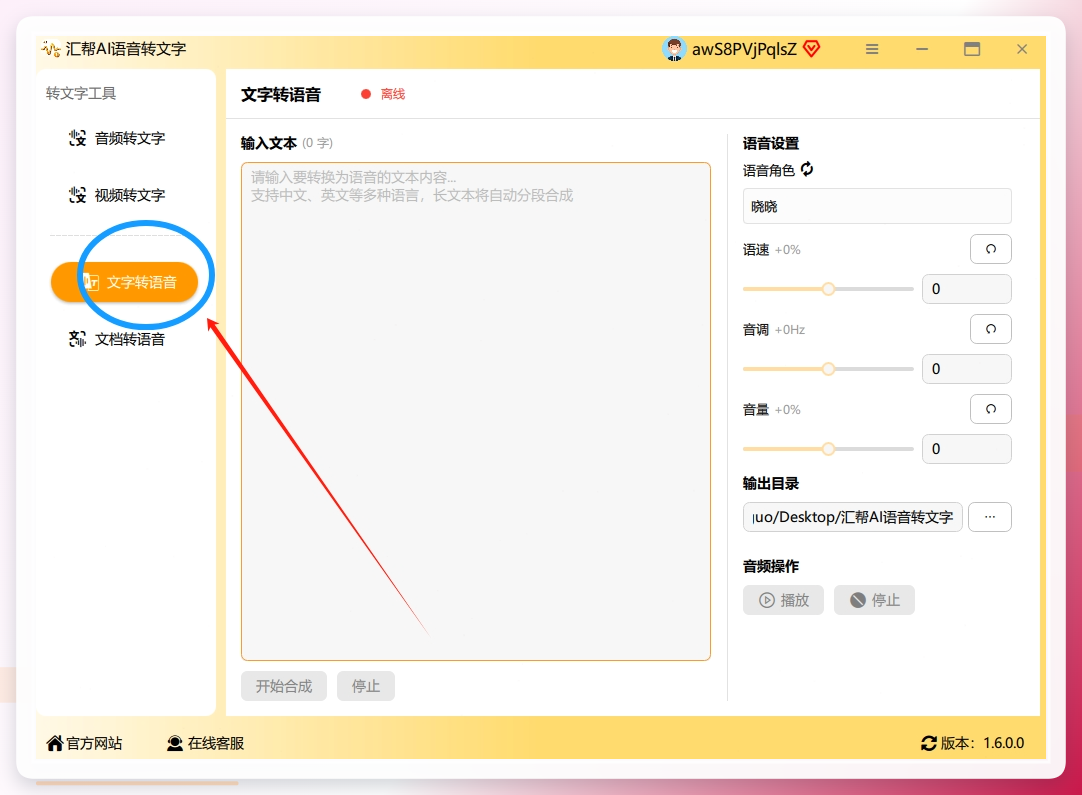
Task: Click the 开始合成 button
Action: click(284, 686)
